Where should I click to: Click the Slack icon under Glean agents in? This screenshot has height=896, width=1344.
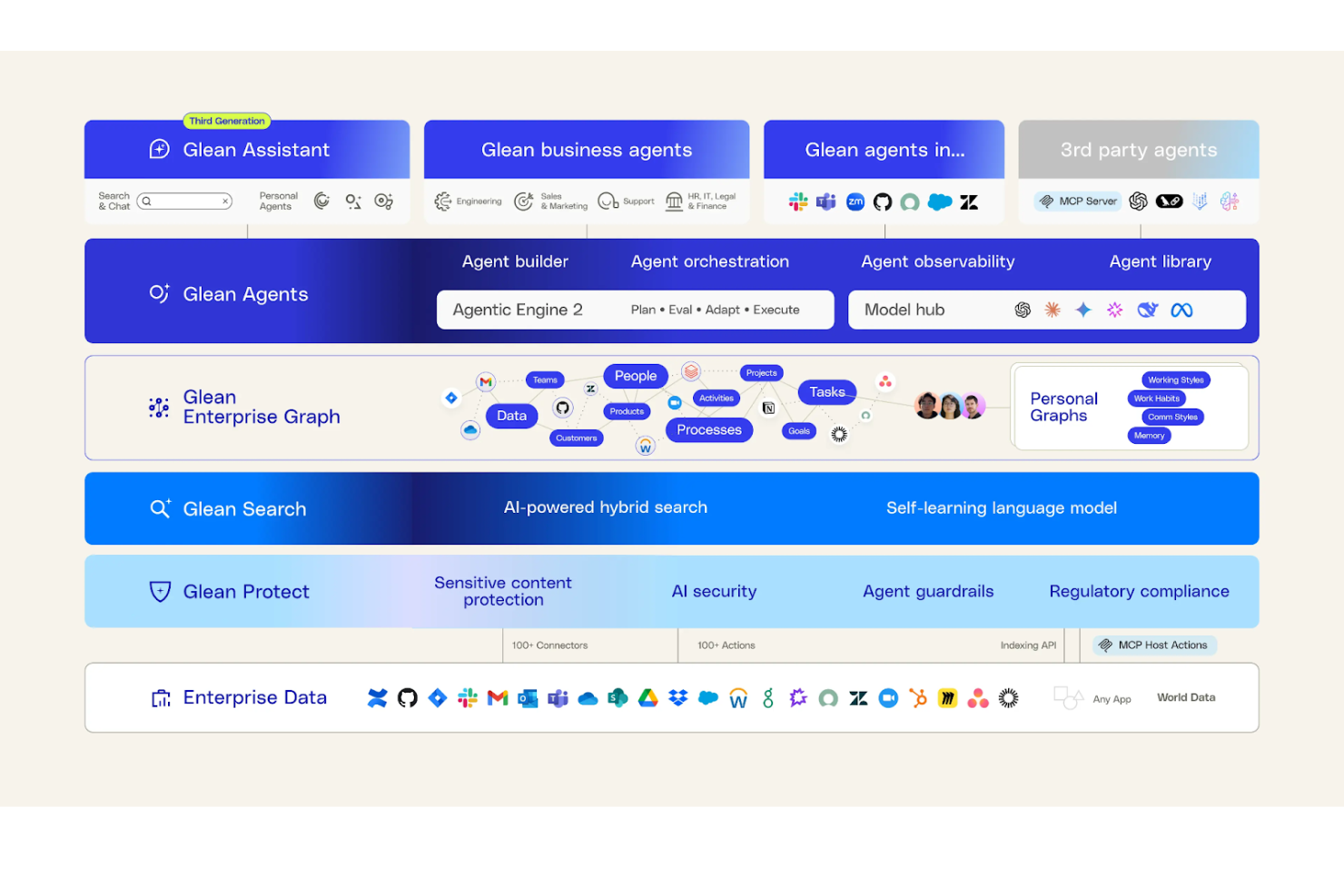(x=798, y=202)
